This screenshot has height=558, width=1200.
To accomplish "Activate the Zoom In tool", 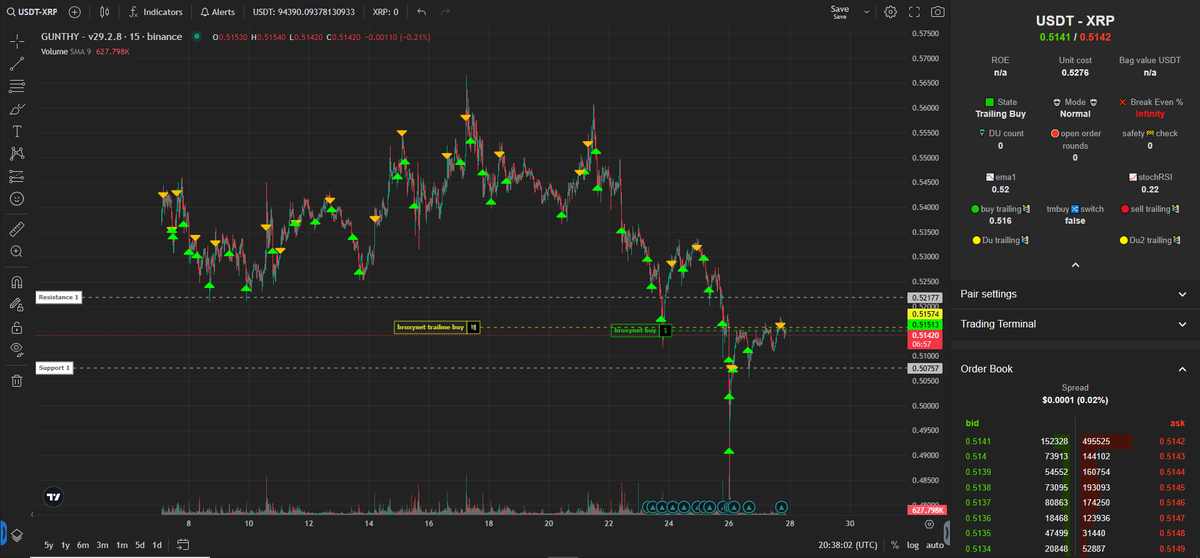I will pos(16,251).
